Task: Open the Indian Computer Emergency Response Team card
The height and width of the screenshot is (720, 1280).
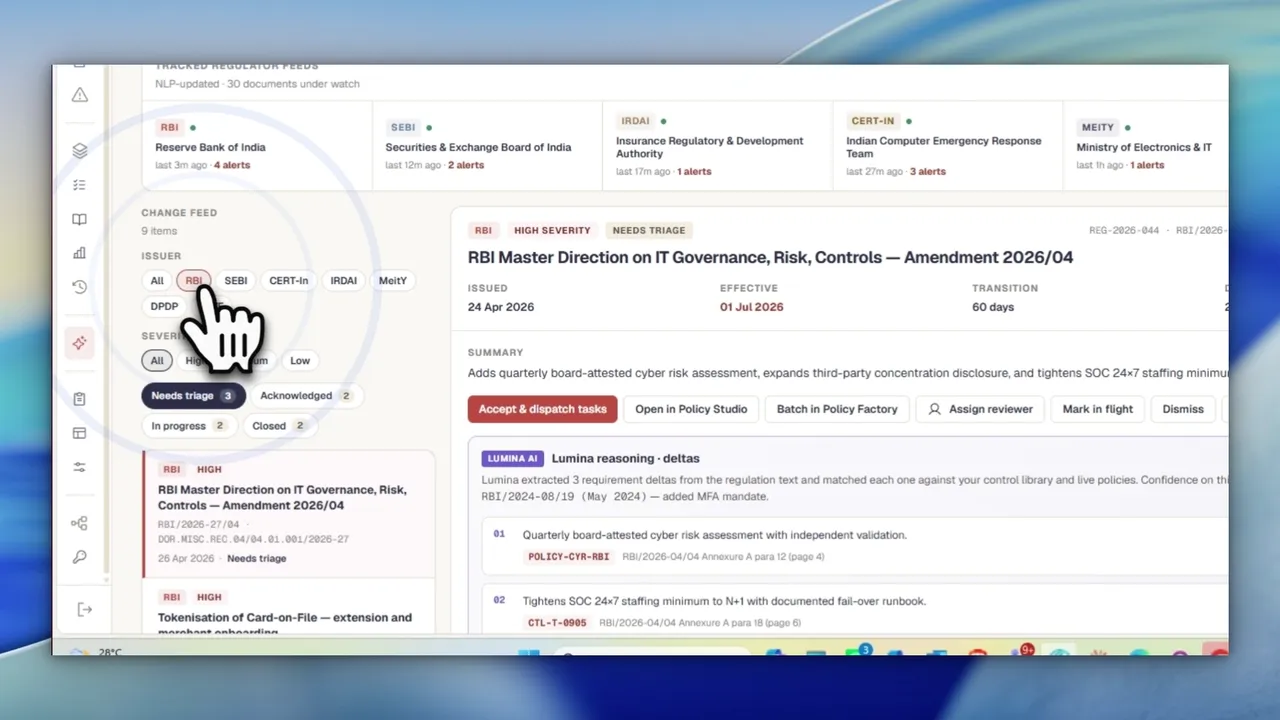Action: [x=947, y=145]
